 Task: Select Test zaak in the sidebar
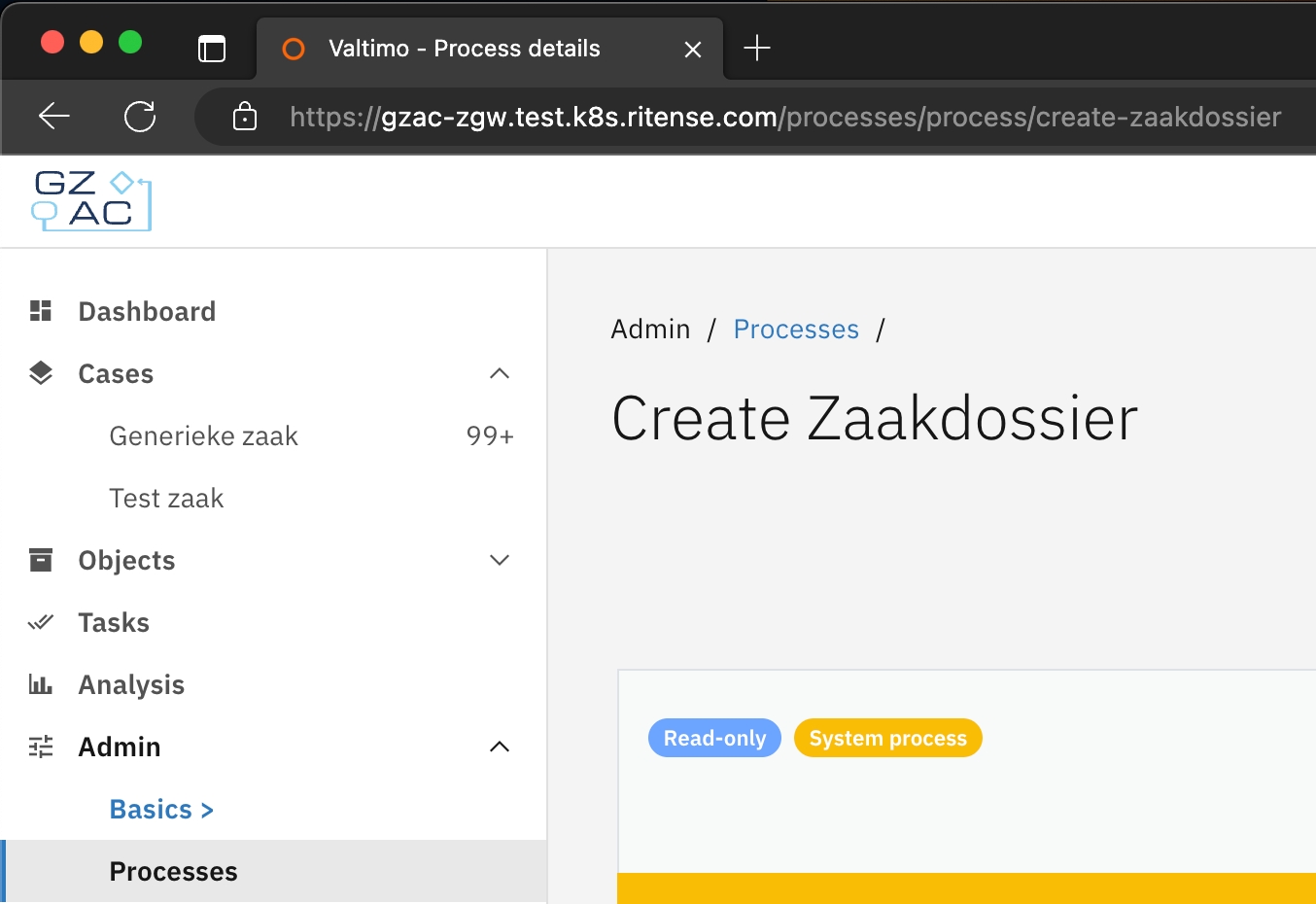166,498
